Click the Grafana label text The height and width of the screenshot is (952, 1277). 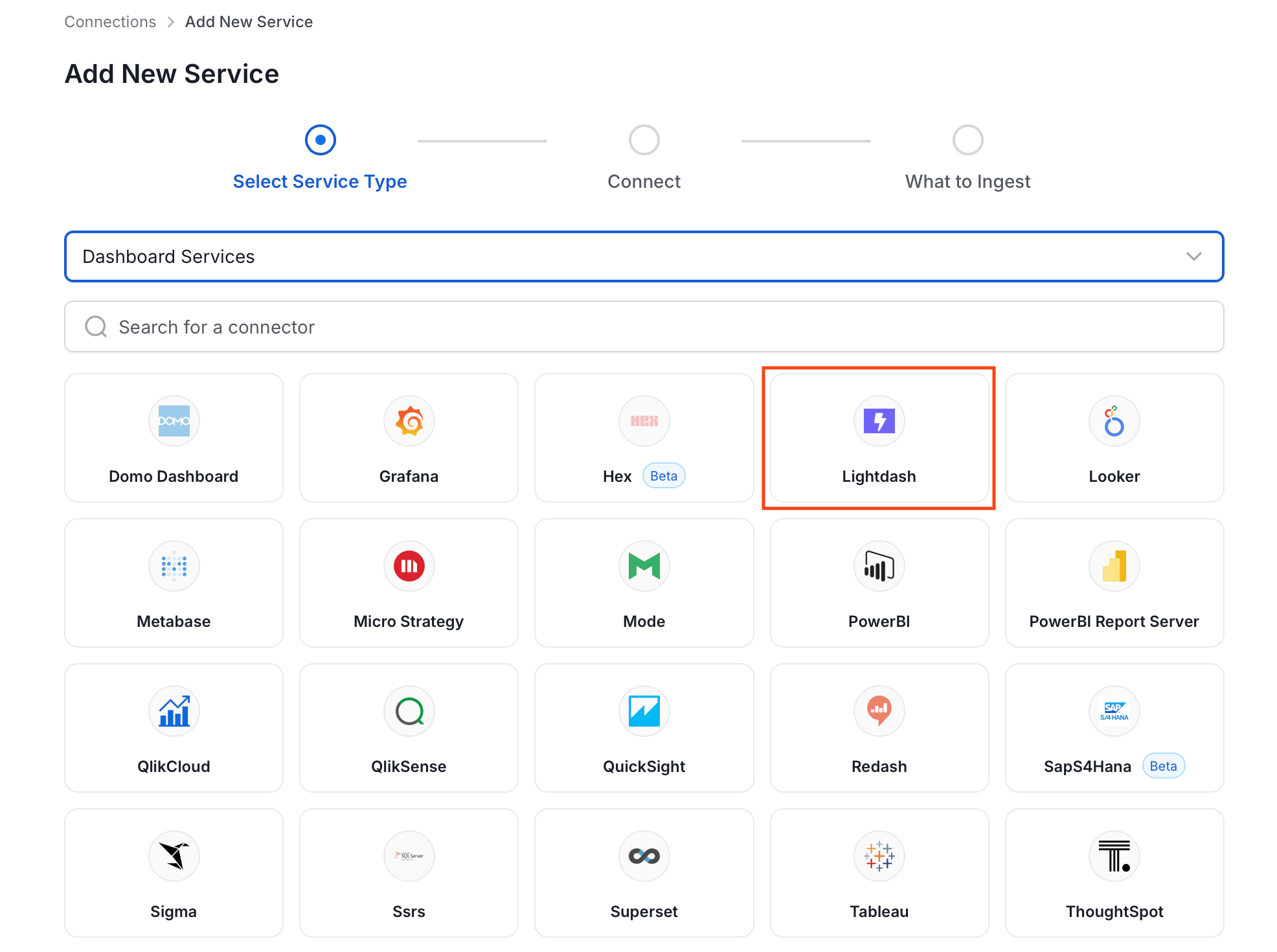tap(409, 477)
